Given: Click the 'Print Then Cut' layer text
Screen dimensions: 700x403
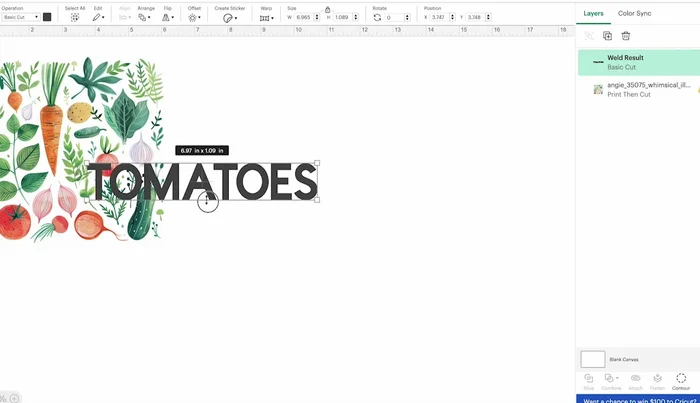Looking at the screenshot, I should pos(629,95).
